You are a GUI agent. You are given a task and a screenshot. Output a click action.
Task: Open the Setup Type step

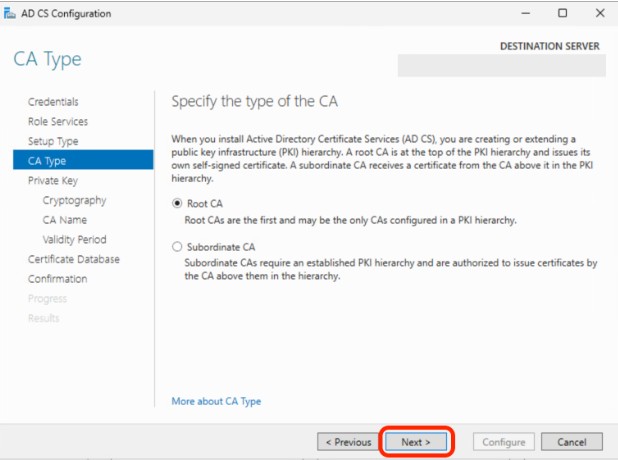[53, 141]
